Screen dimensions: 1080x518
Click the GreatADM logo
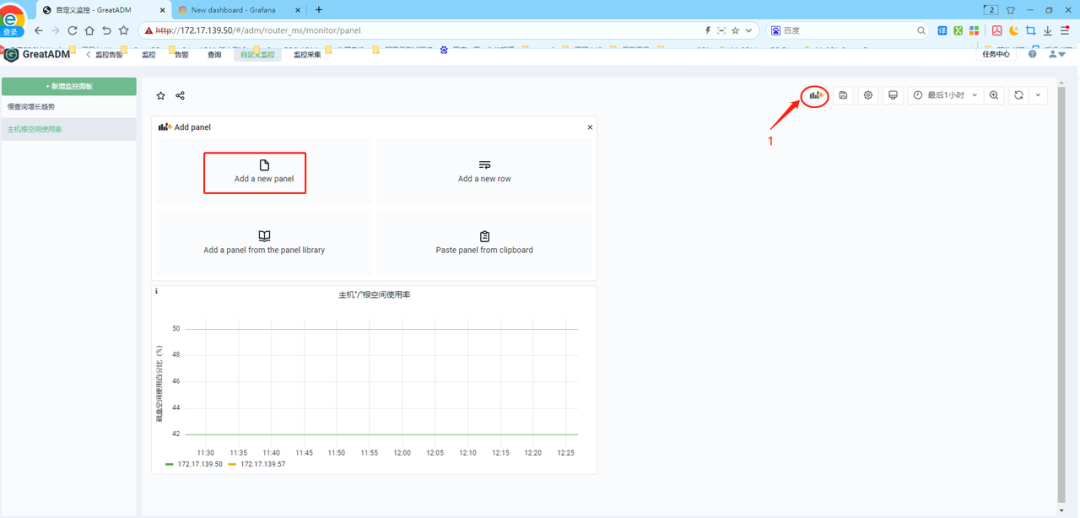pos(37,54)
